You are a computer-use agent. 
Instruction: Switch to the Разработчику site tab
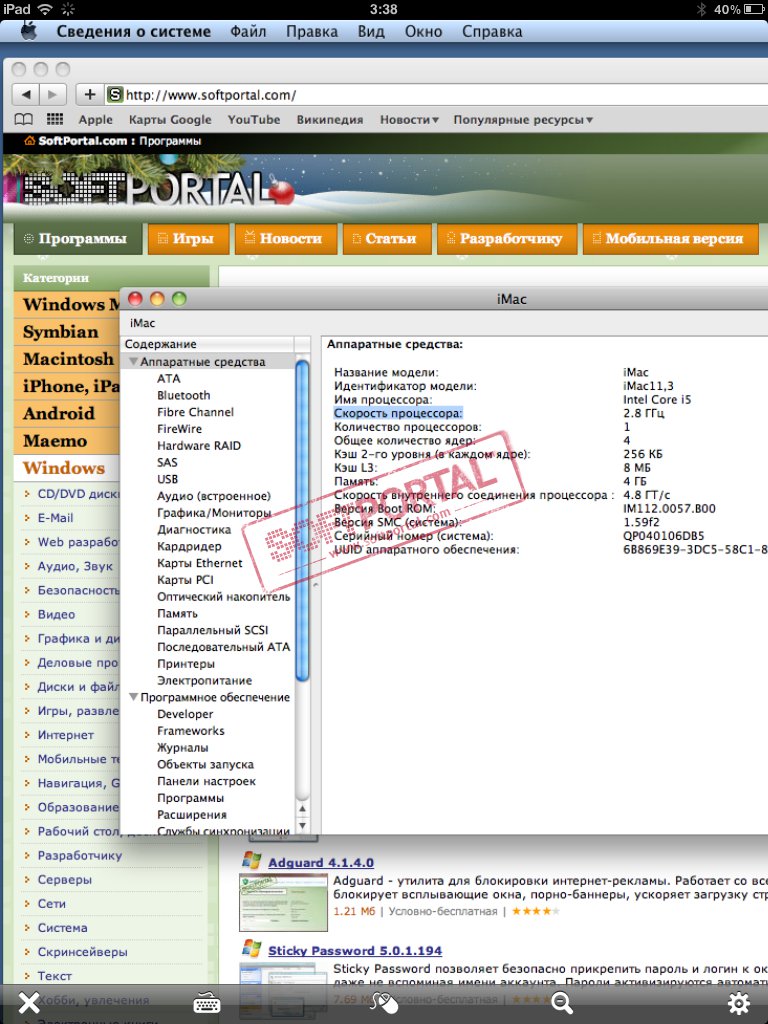(507, 239)
